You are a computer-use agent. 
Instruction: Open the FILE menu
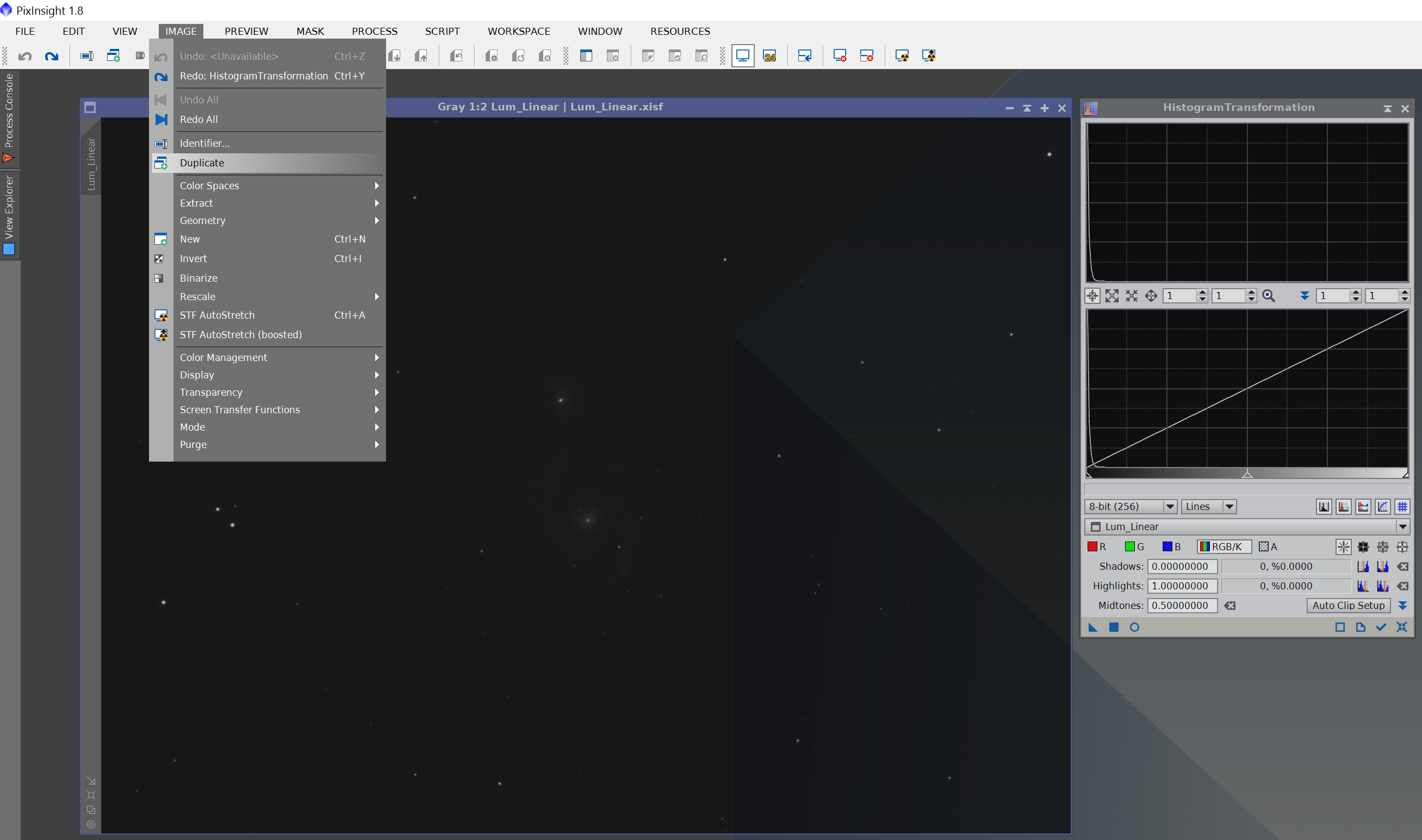point(25,31)
